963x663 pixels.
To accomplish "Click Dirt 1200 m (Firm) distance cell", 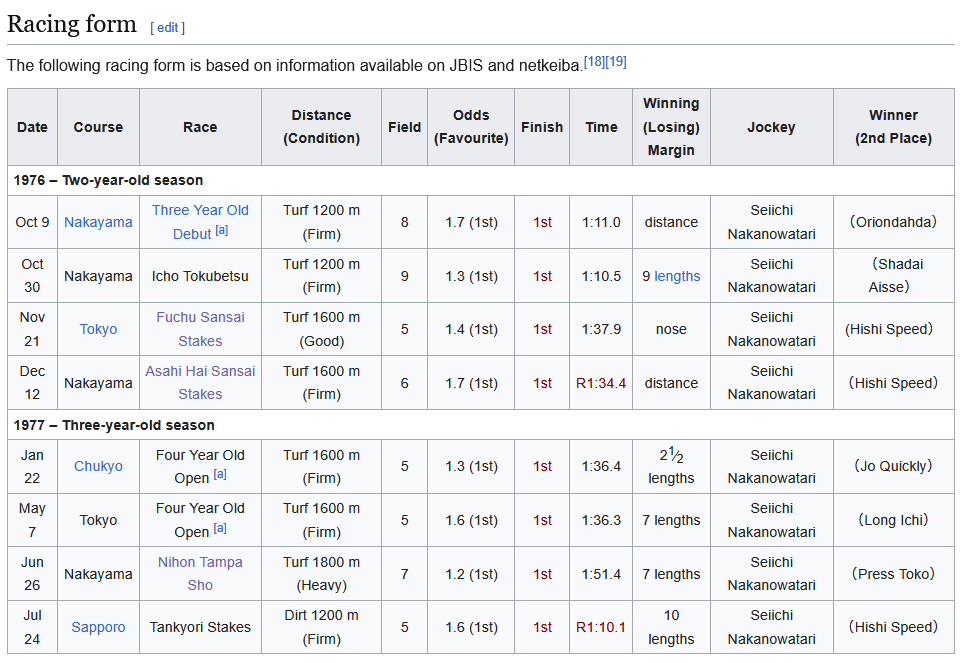I will [321, 627].
